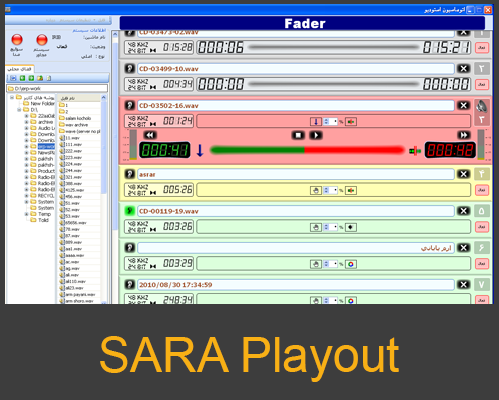Expand the Audio L folder node
Image resolution: width=499 pixels, height=400 pixels.
click(26, 128)
